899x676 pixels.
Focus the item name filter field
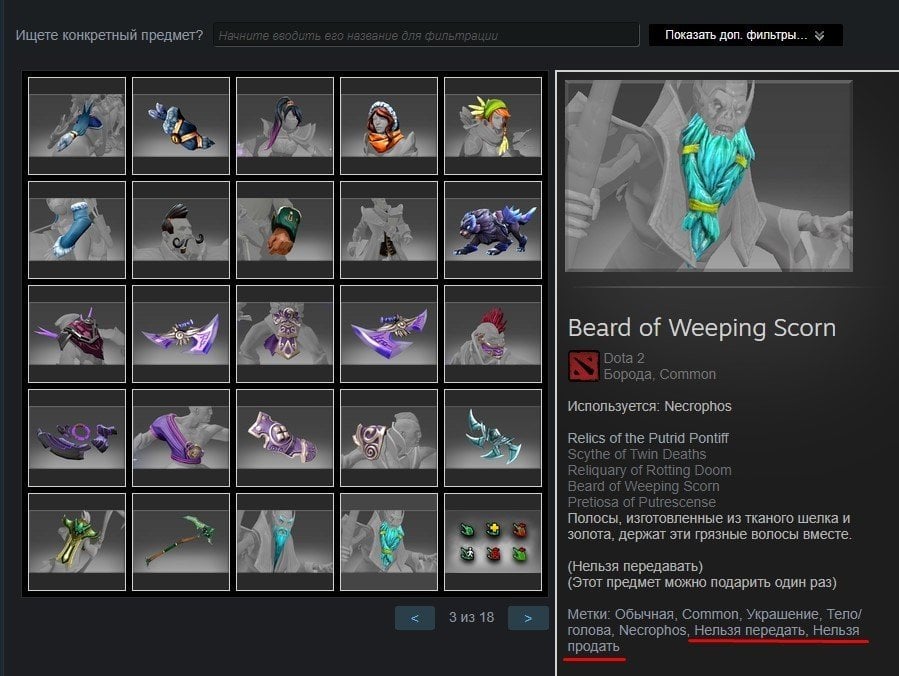click(x=426, y=35)
